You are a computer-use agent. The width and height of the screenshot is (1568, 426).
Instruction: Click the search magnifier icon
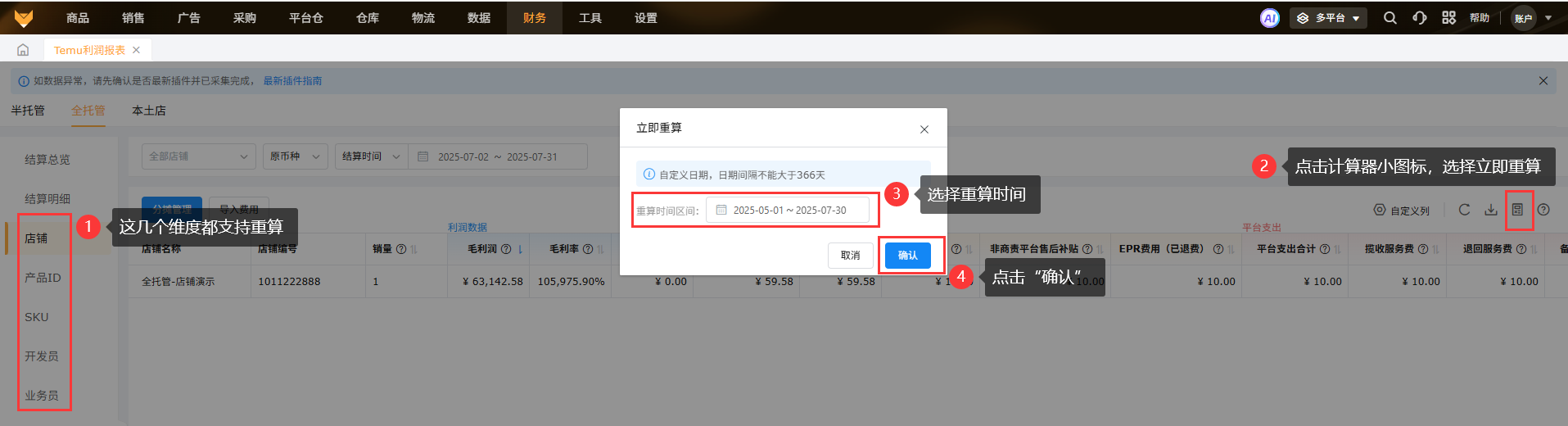click(1390, 18)
